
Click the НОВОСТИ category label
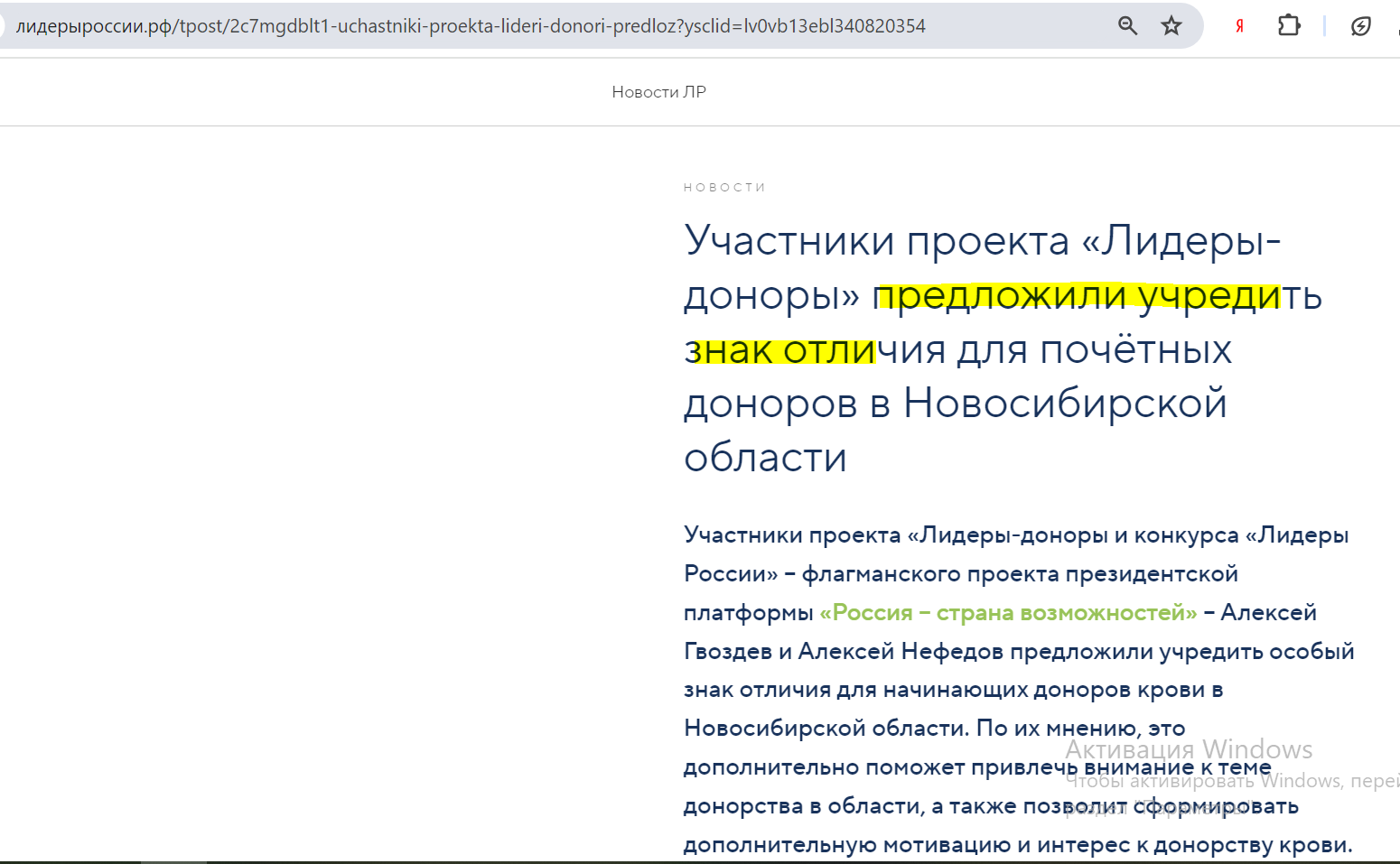point(724,188)
